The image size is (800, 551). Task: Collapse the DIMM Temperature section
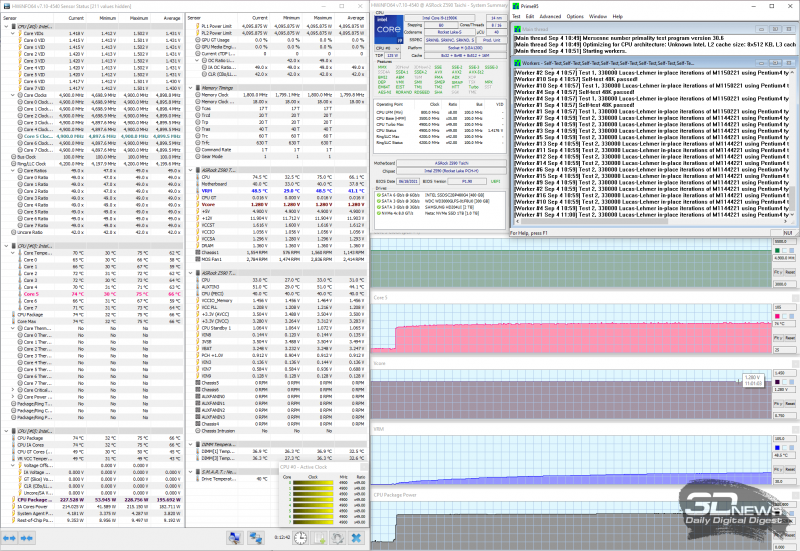click(190, 444)
